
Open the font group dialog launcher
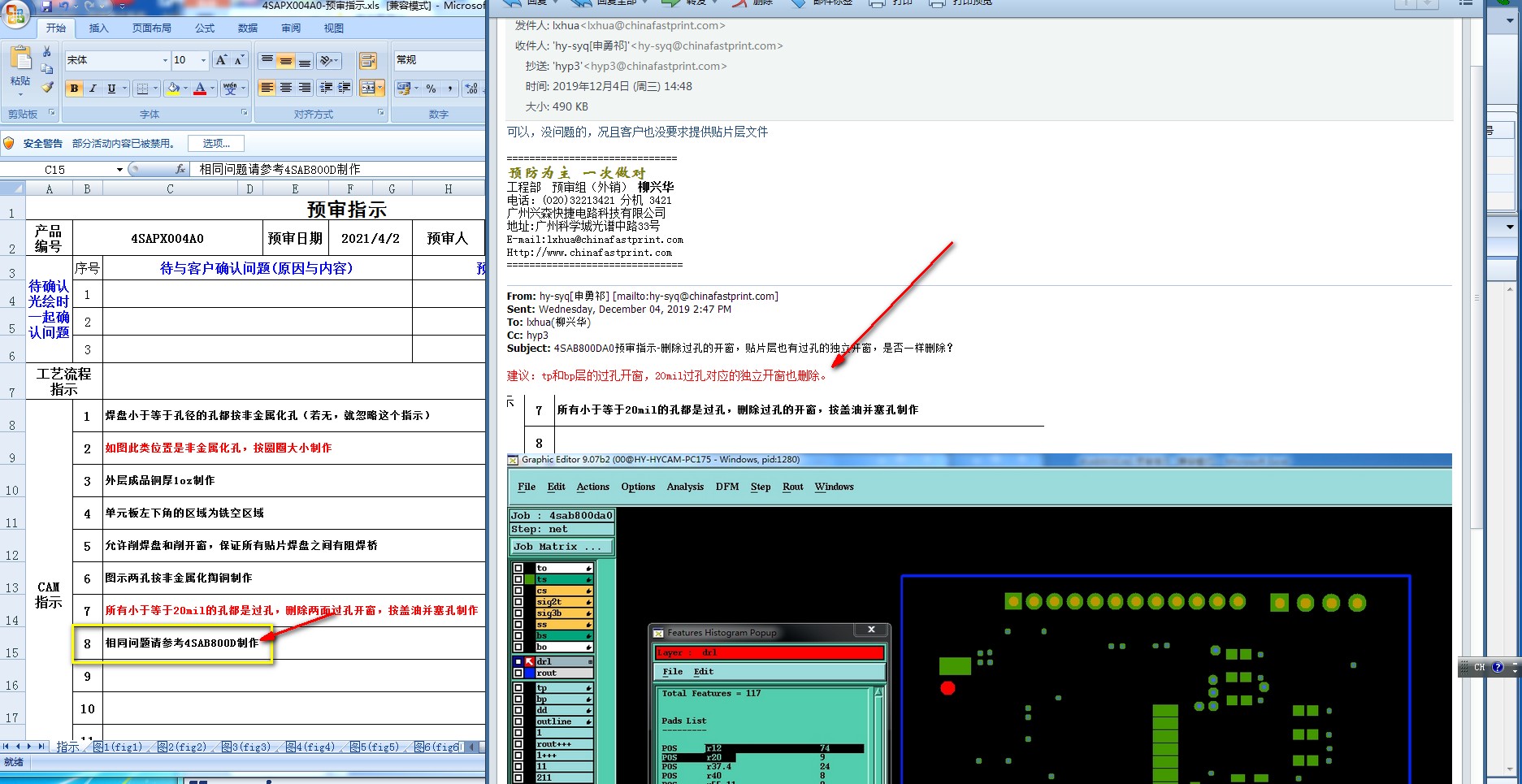pos(245,113)
